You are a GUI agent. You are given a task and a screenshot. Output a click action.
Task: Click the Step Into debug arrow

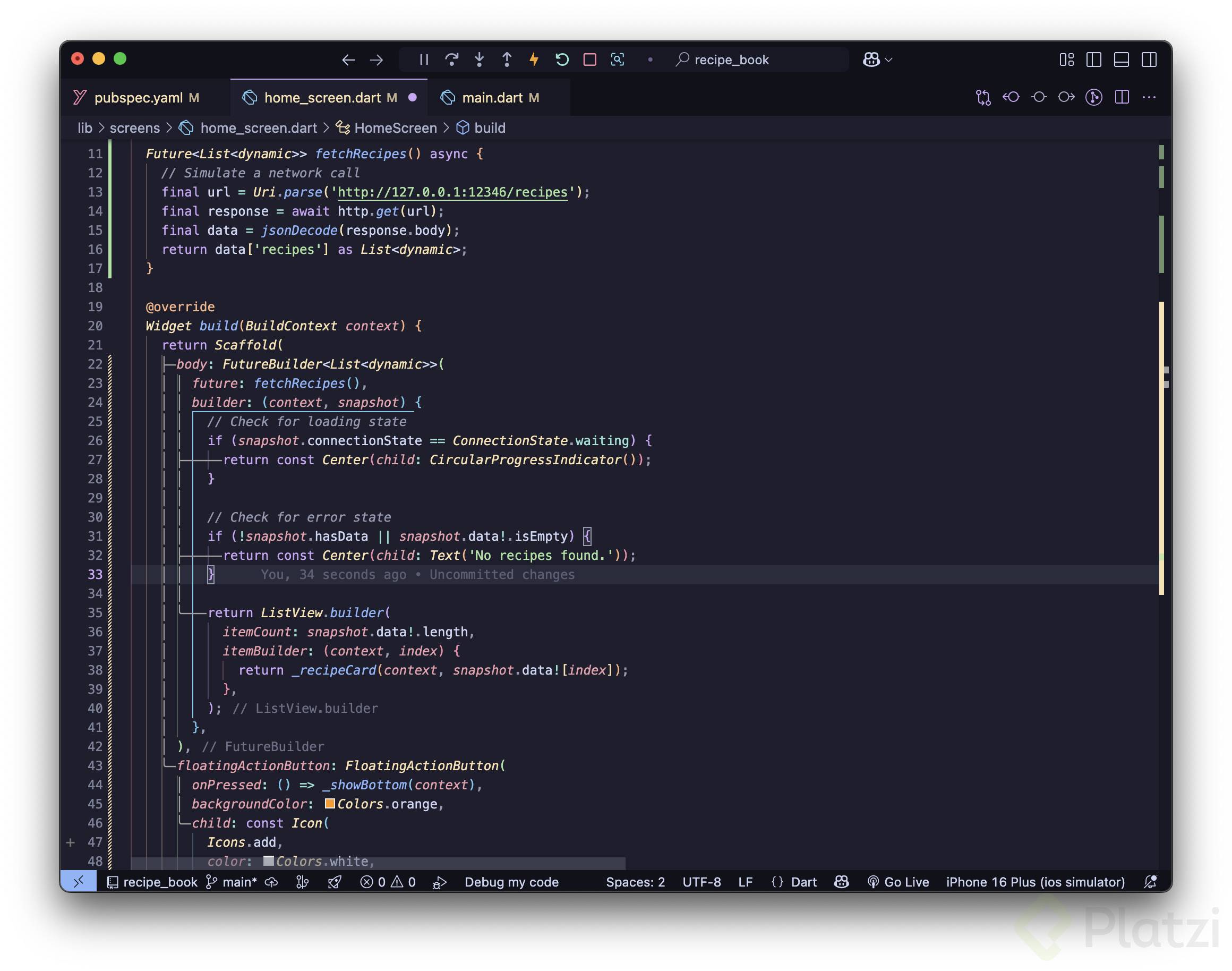[x=479, y=59]
